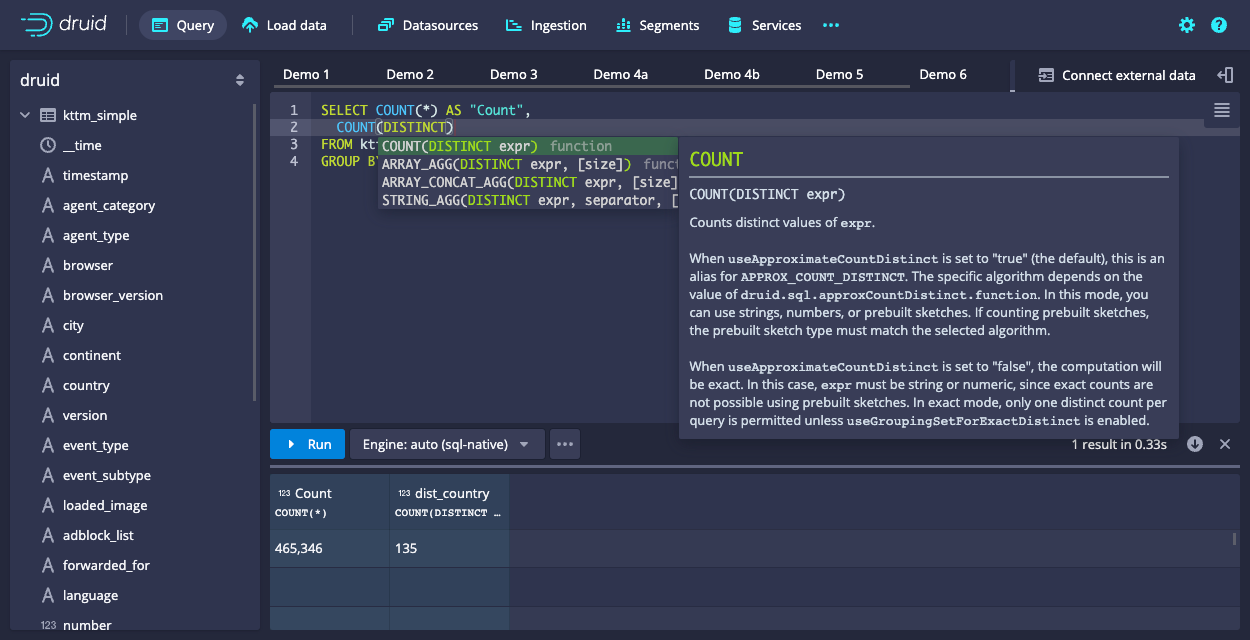Screen dimensions: 1250x640
Task: Run the current query
Action: [x=307, y=444]
